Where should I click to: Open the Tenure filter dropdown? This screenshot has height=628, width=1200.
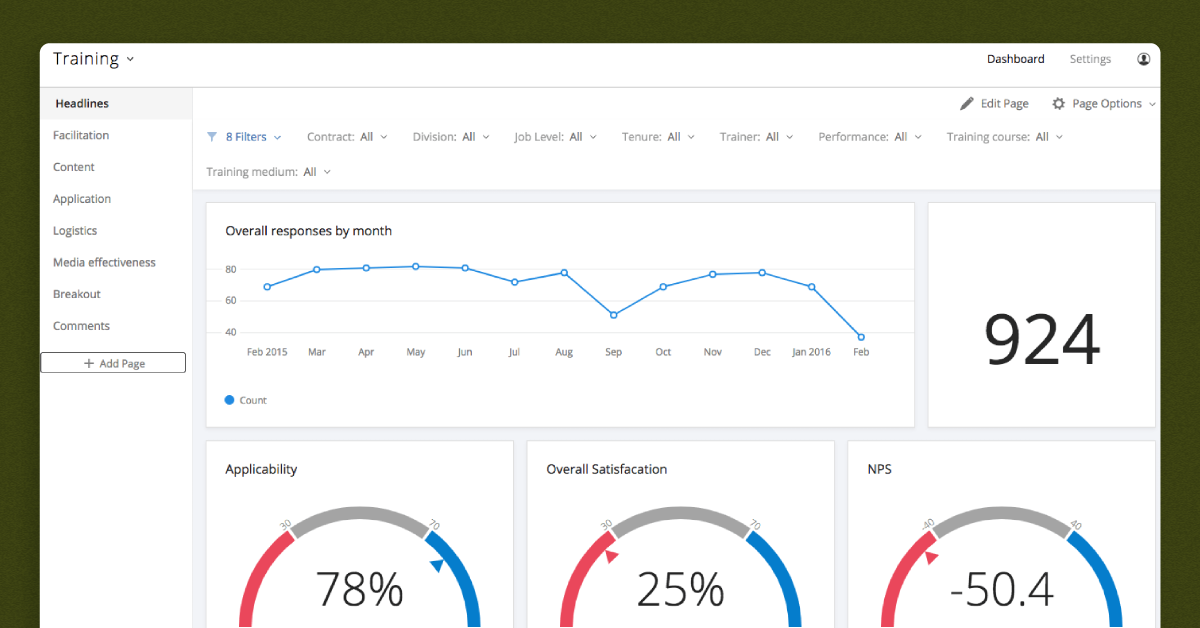[658, 137]
